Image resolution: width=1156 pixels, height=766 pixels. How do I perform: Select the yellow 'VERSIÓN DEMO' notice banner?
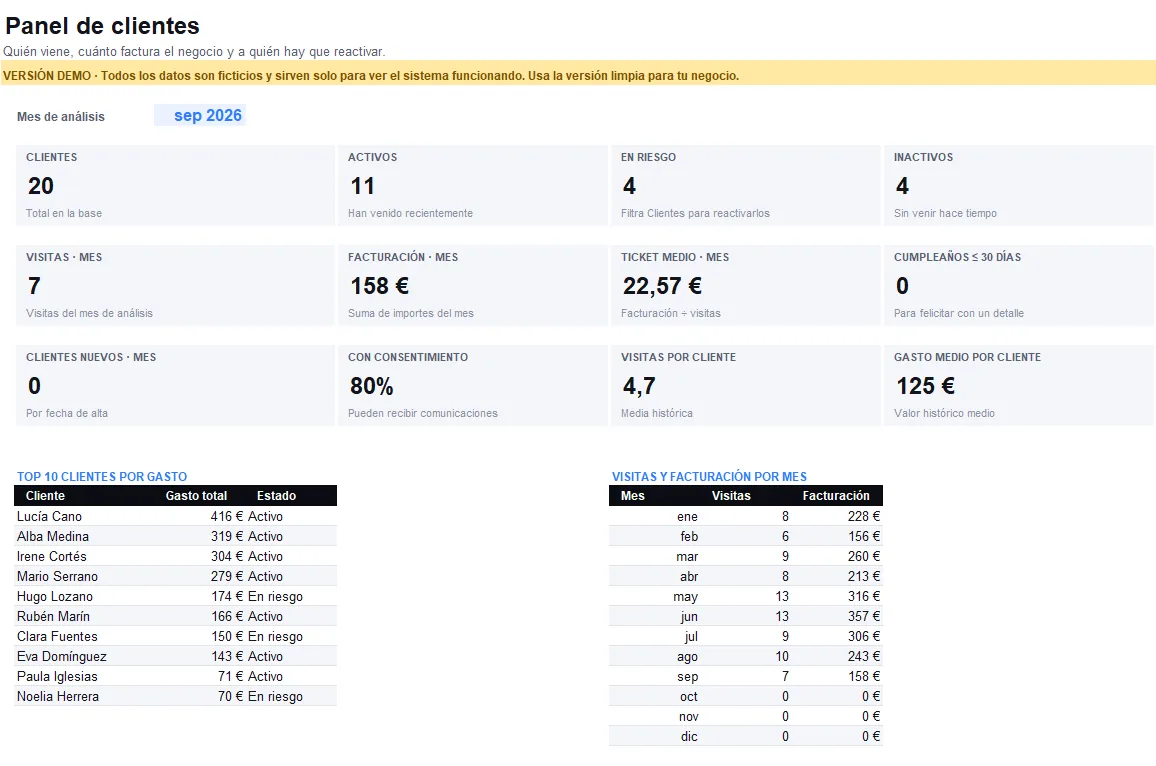(578, 75)
